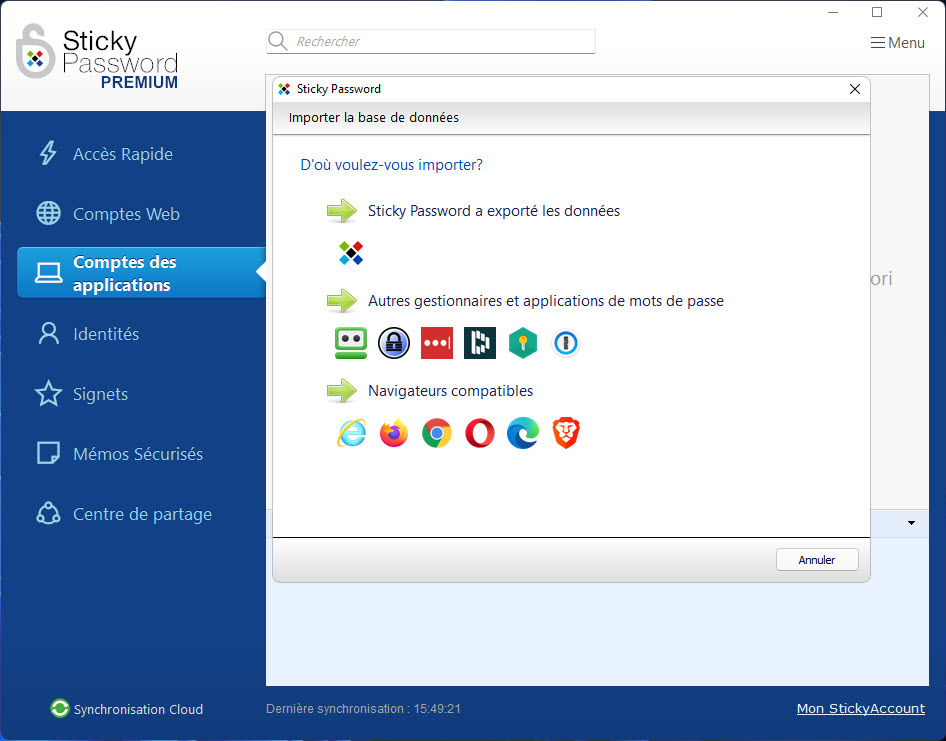The width and height of the screenshot is (946, 741).
Task: Import from Microsoft Edge browser
Action: (x=522, y=433)
